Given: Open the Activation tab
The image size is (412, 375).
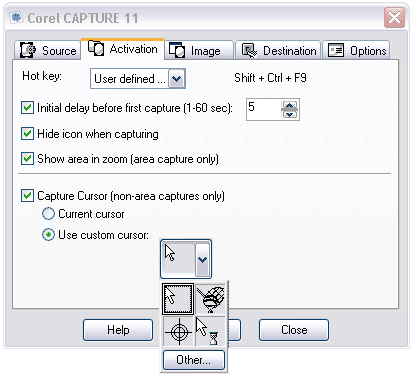Looking at the screenshot, I should tap(123, 49).
